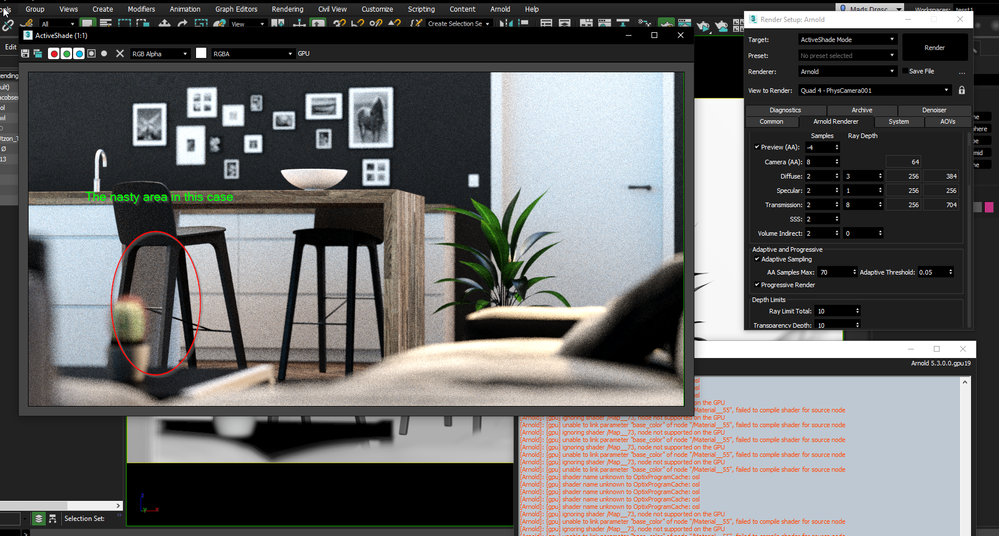This screenshot has width=999, height=536.
Task: Switch to the Denoiser tab
Action: pos(934,110)
